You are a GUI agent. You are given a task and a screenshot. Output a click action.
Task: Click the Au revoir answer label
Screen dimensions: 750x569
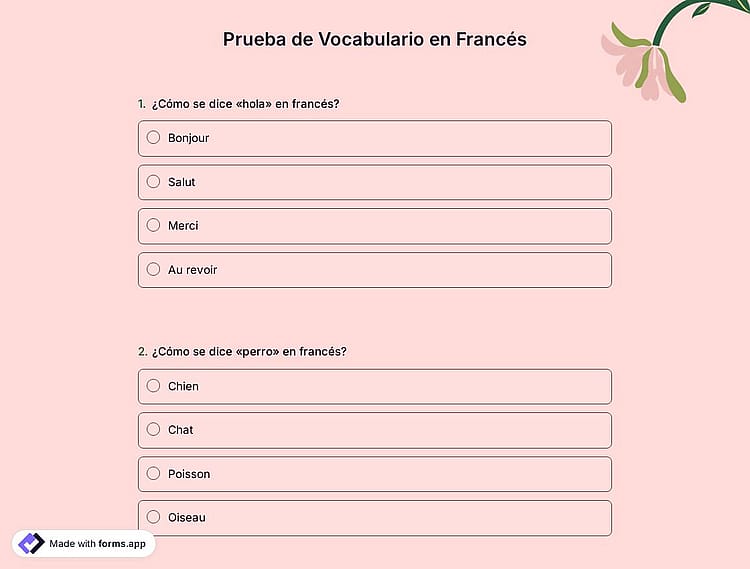[192, 270]
